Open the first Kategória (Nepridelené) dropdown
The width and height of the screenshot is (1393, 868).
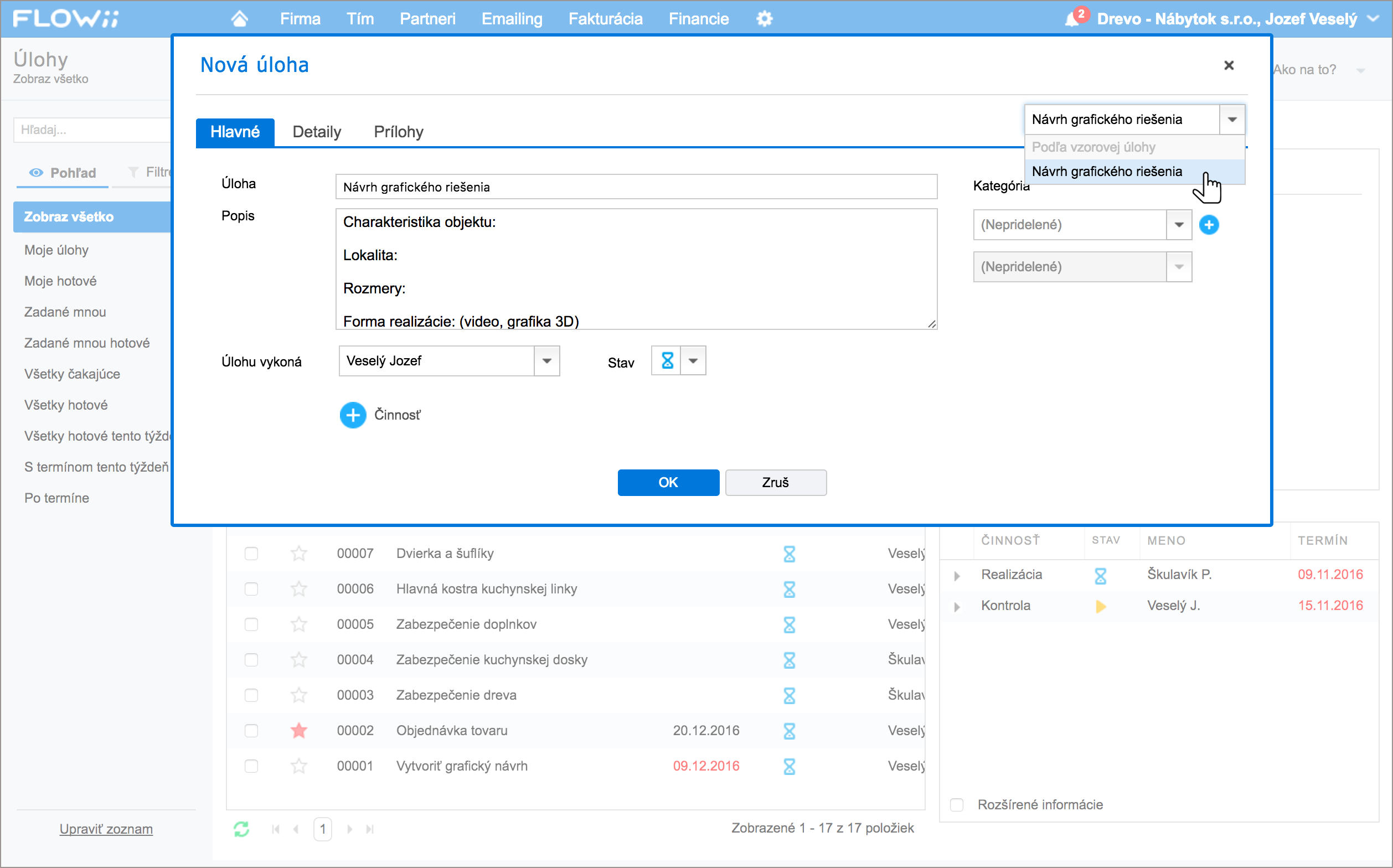(x=1179, y=224)
